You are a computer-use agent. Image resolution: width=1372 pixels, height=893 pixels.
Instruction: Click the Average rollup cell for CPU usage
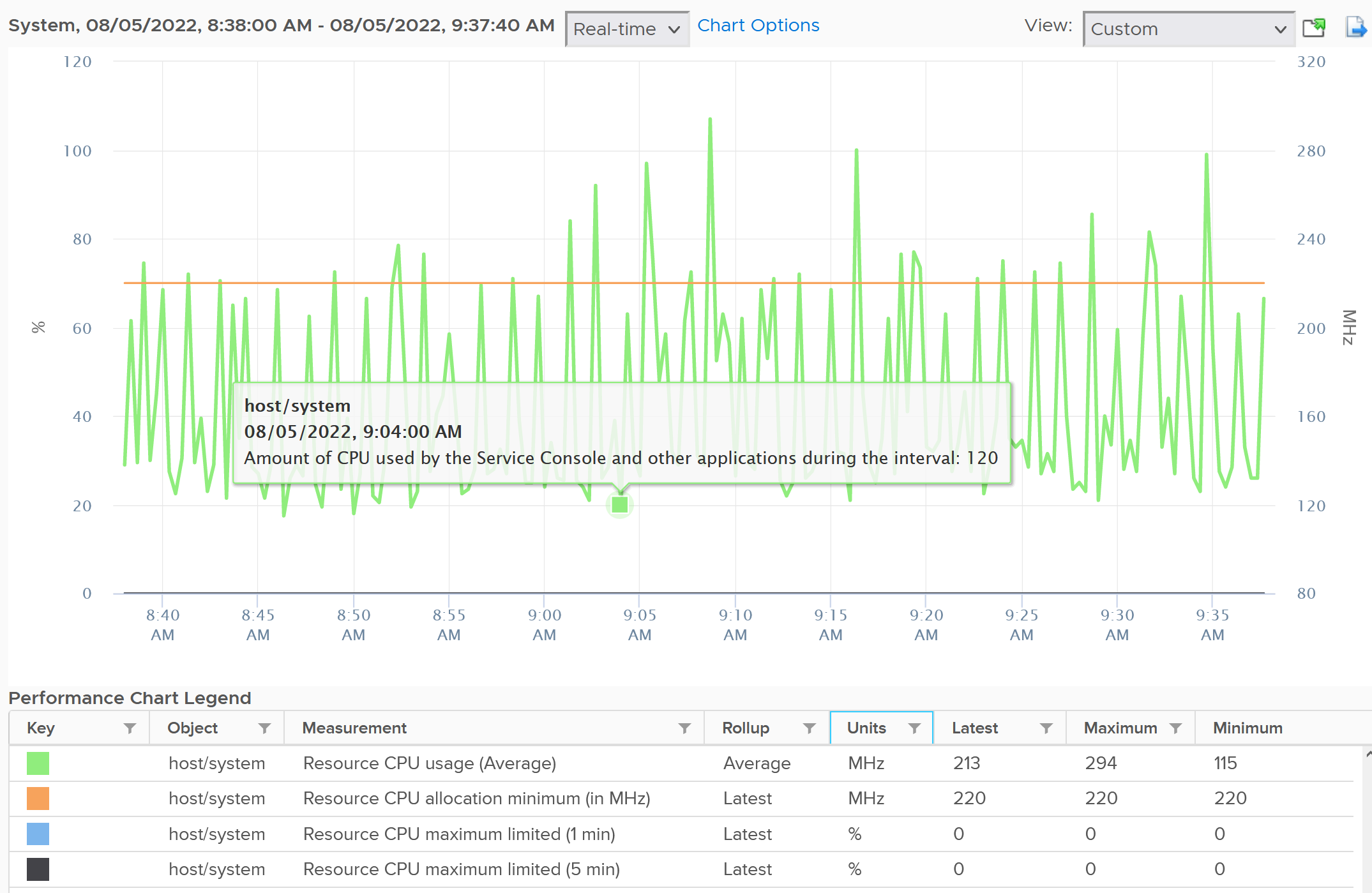(757, 763)
